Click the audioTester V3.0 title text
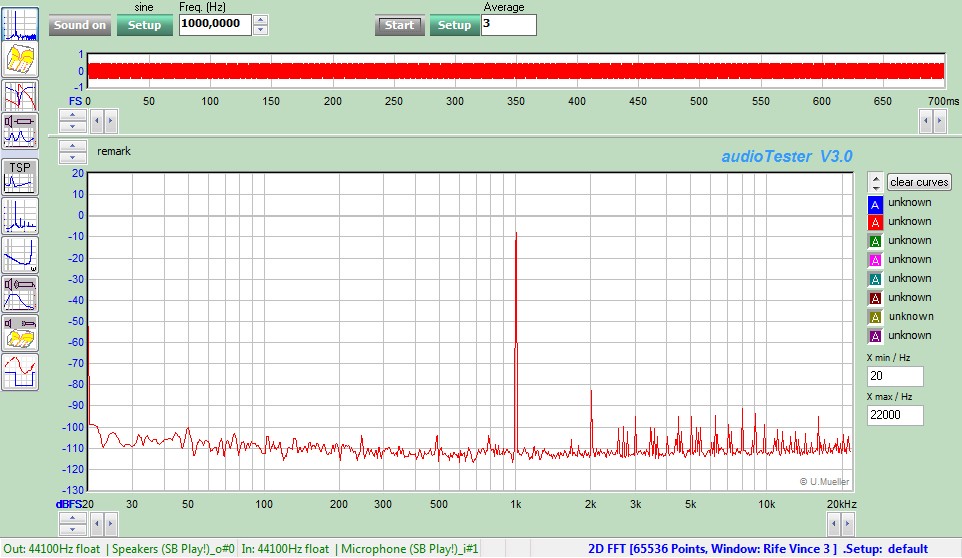The width and height of the screenshot is (962, 558). tap(787, 156)
